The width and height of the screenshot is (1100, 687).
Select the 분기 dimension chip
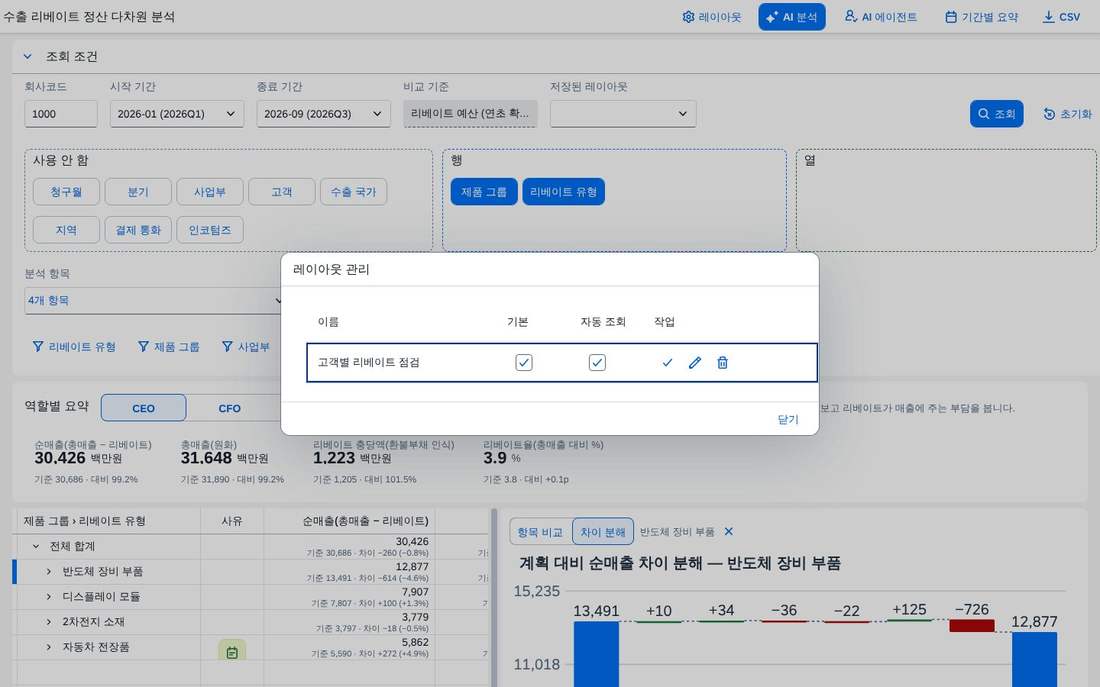[138, 192]
